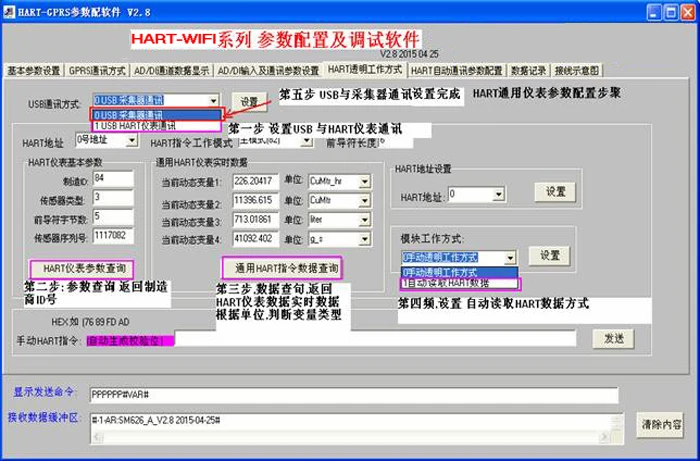Choose option 1 USB HART仪表通讯
Image resolution: width=700 pixels, height=461 pixels.
click(x=156, y=126)
